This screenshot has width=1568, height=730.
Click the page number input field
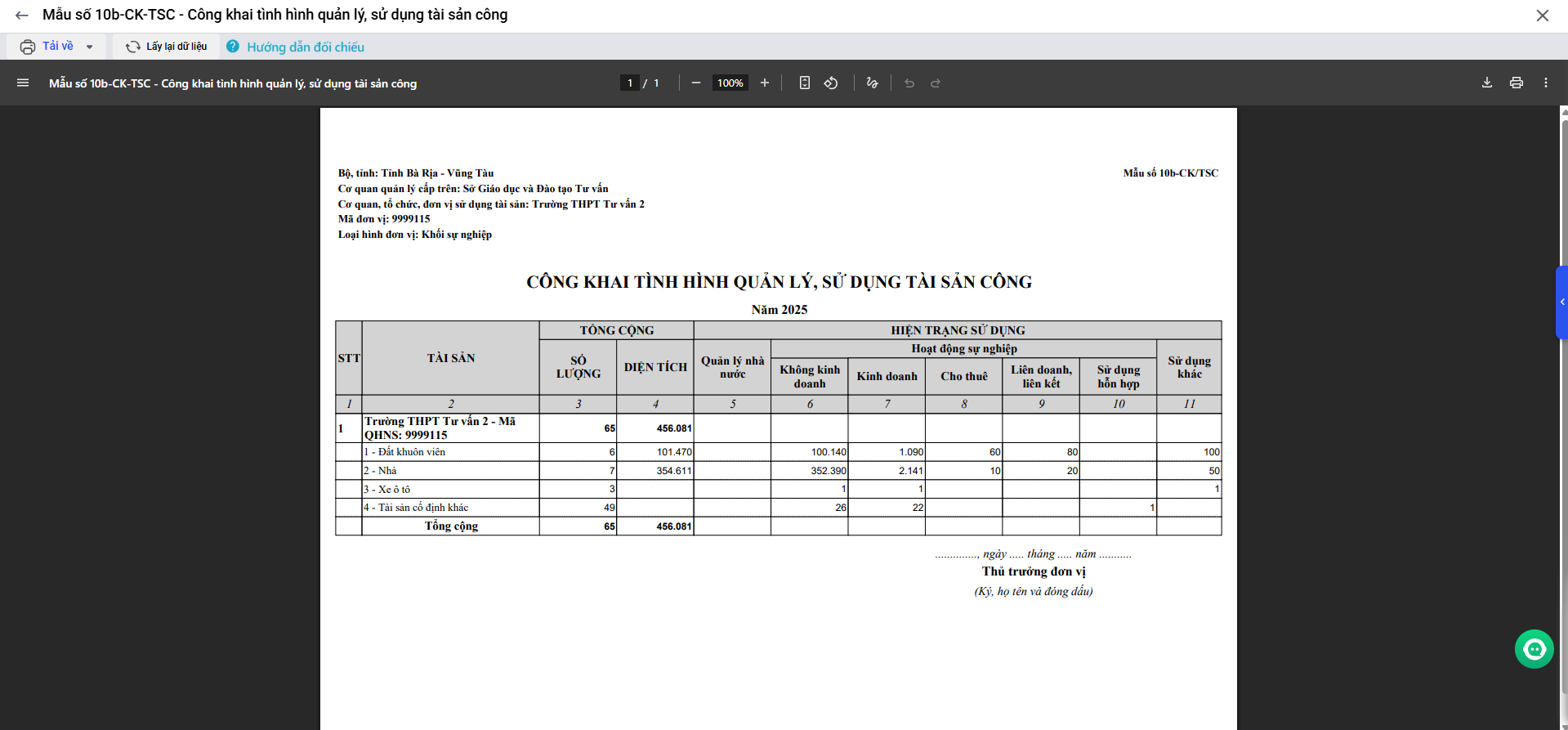point(629,83)
